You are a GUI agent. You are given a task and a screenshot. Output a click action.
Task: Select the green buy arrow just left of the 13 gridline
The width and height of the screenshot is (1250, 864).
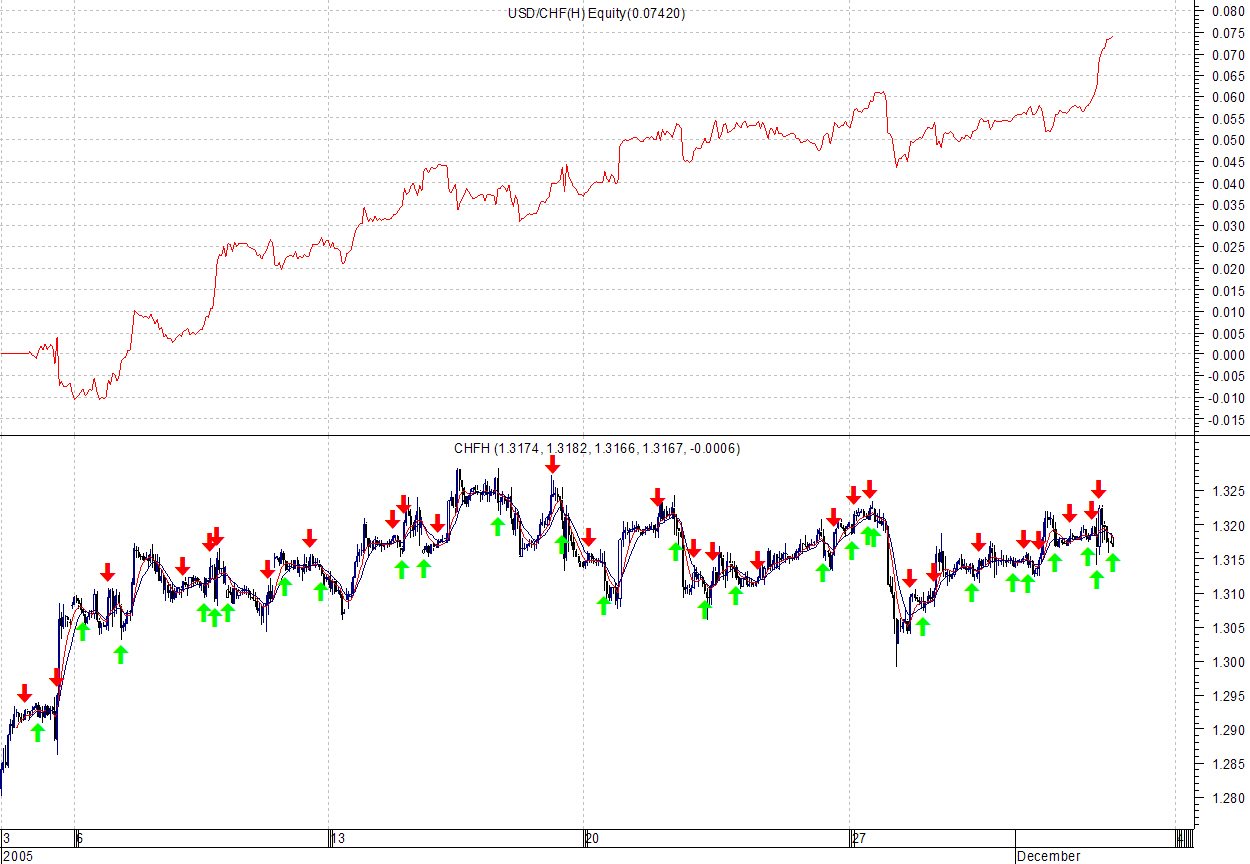point(320,591)
